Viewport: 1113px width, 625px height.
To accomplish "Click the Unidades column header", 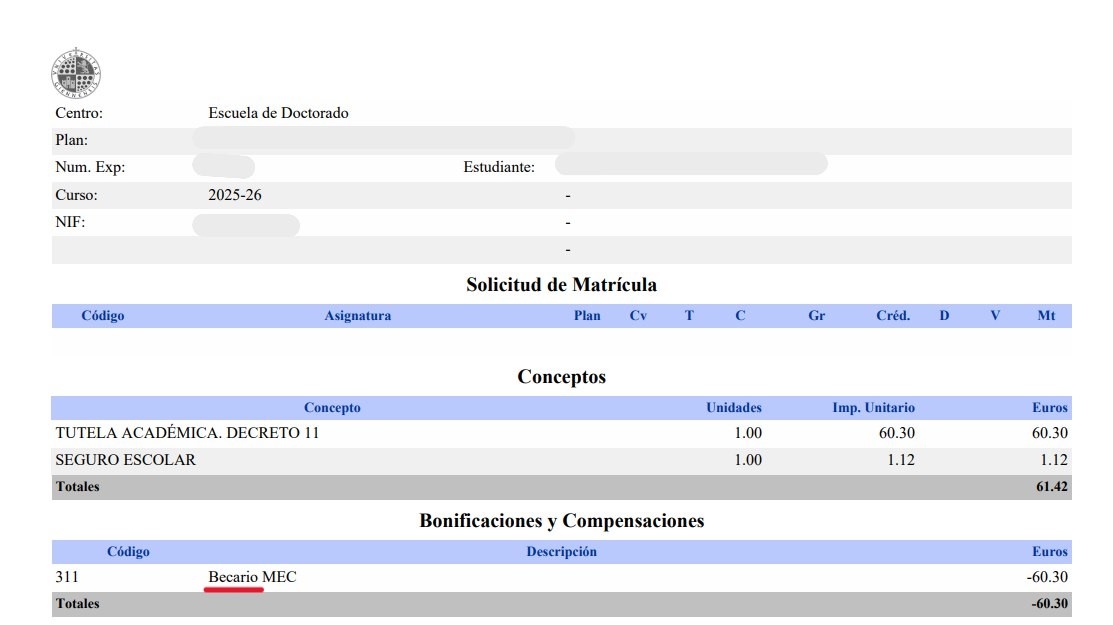I will pyautogui.click(x=733, y=408).
